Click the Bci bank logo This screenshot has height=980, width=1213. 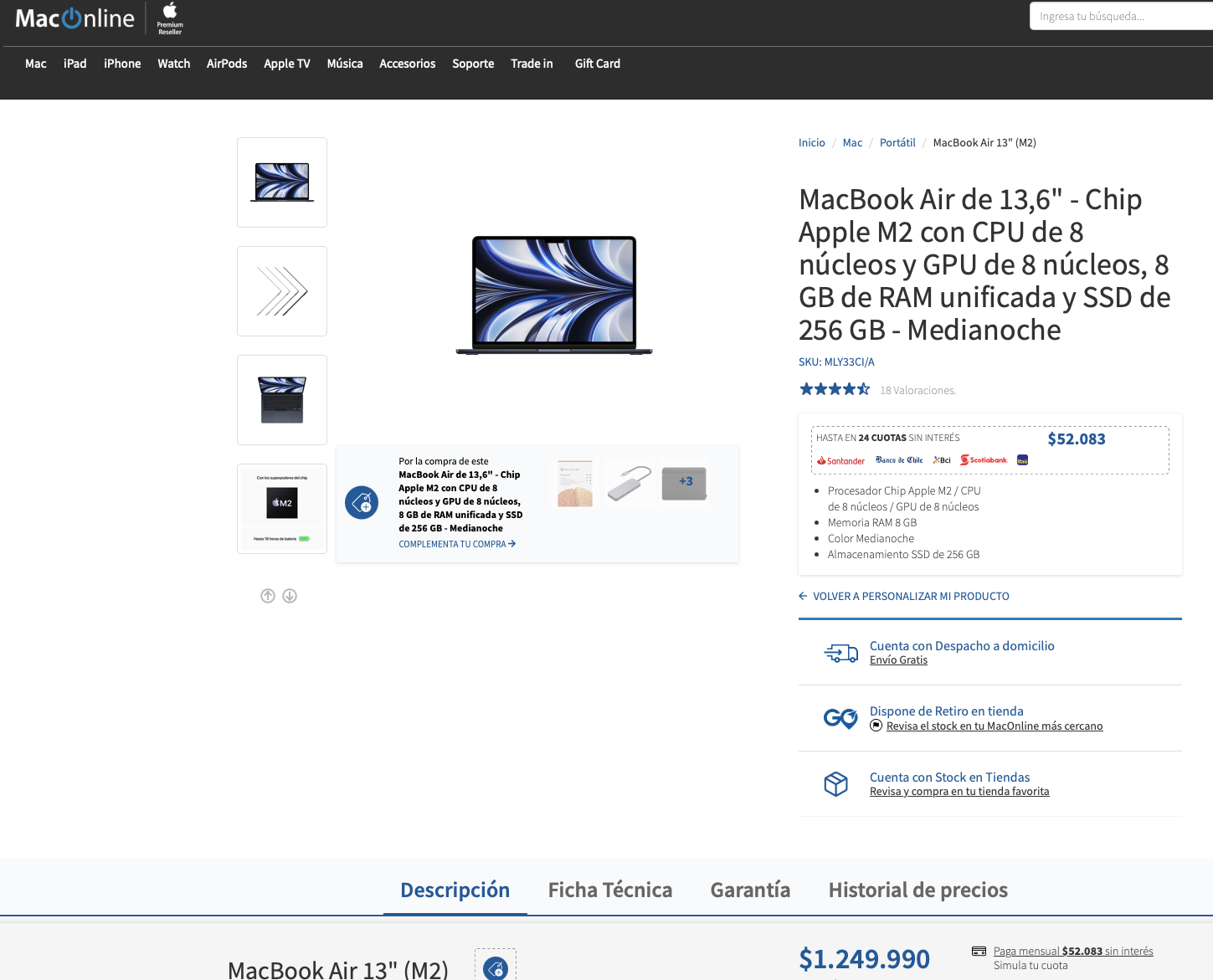942,460
